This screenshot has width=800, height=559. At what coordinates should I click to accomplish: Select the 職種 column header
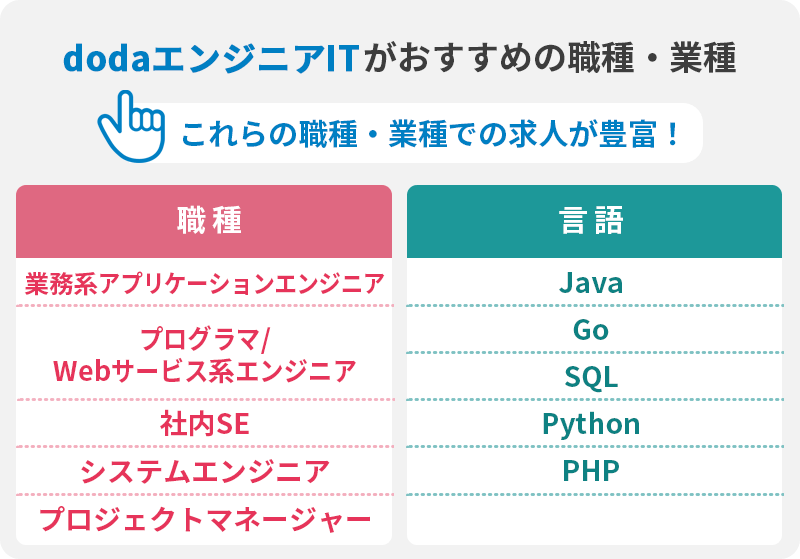(204, 221)
